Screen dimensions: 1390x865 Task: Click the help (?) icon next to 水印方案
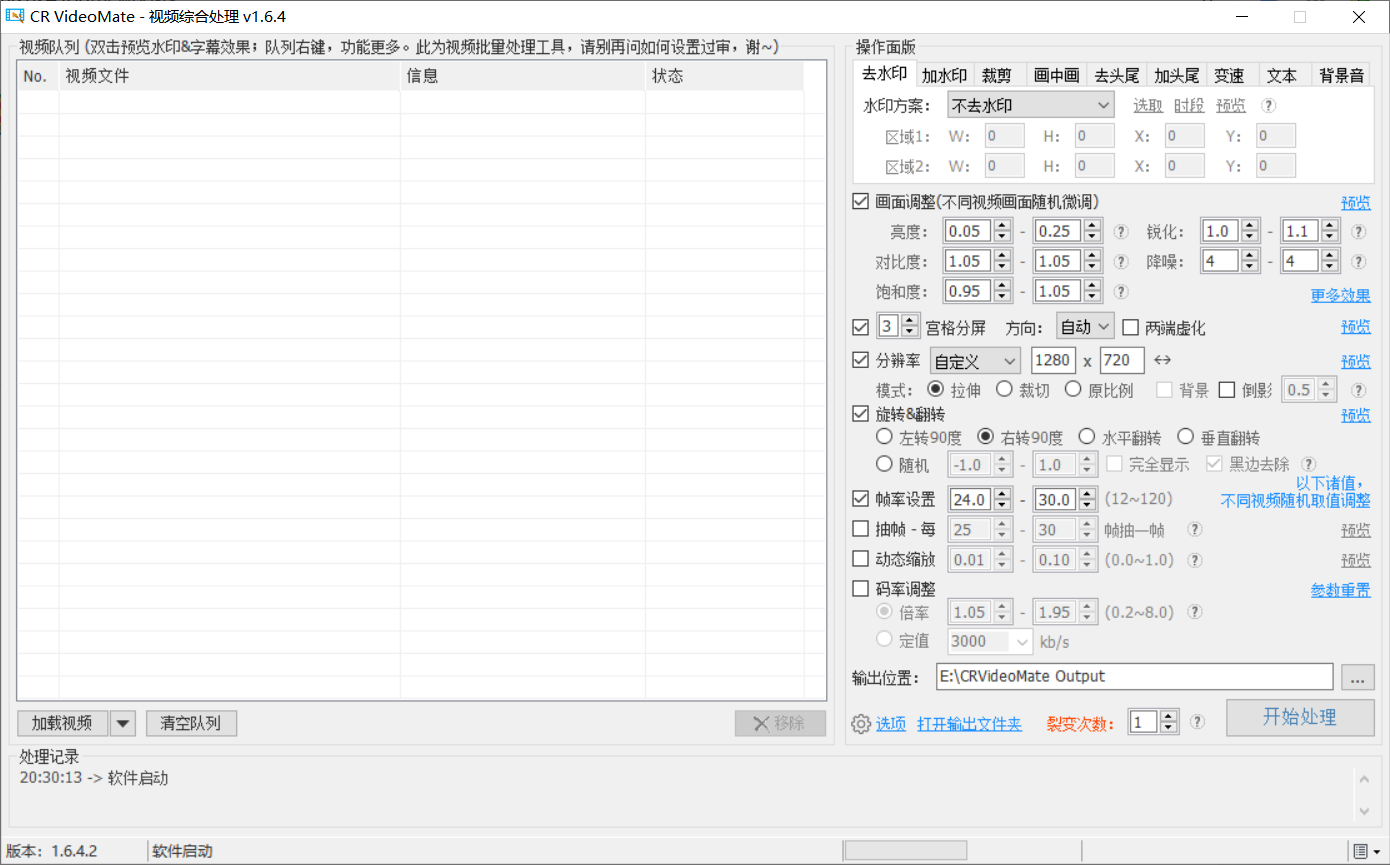(x=1268, y=105)
